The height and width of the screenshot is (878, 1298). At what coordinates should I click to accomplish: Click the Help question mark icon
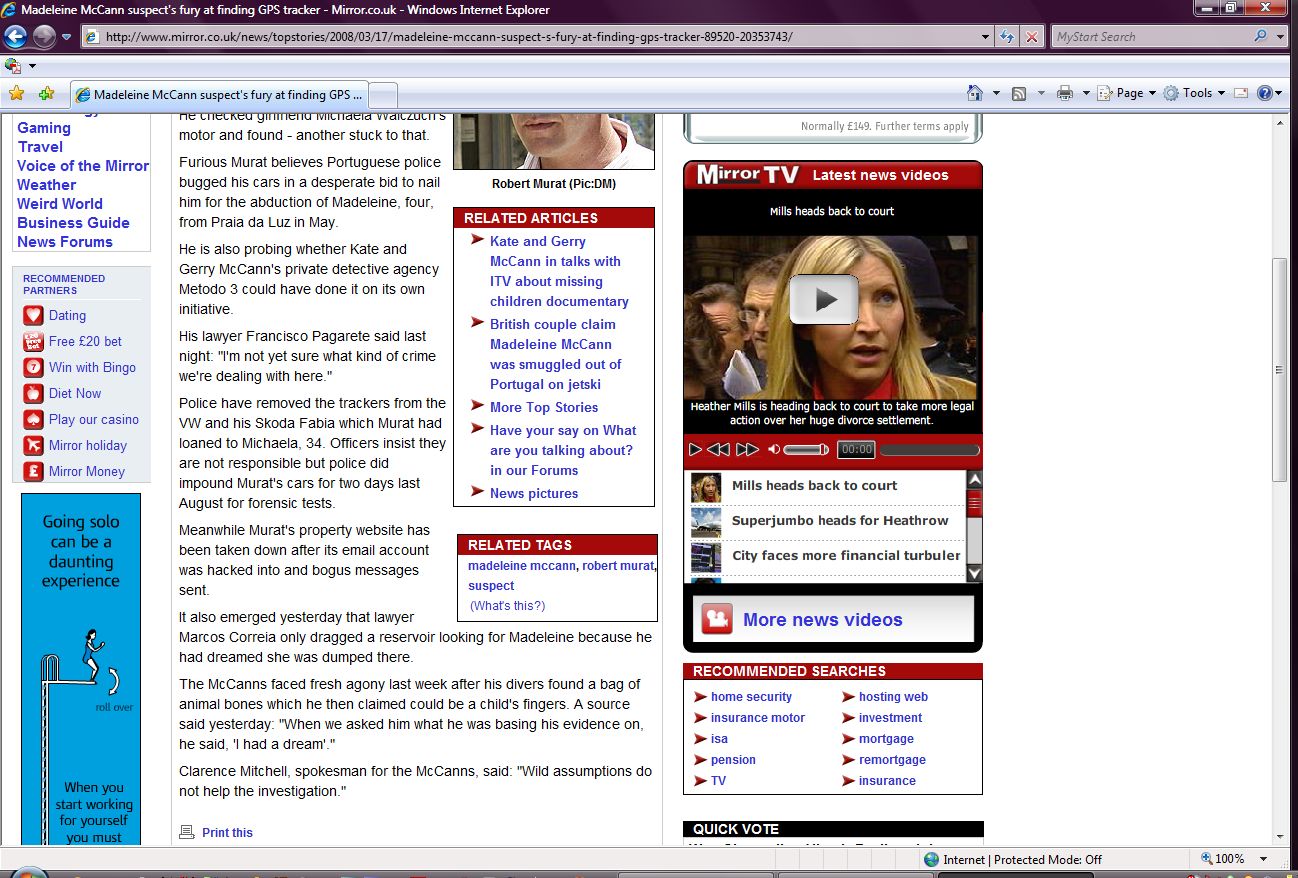[x=1265, y=93]
